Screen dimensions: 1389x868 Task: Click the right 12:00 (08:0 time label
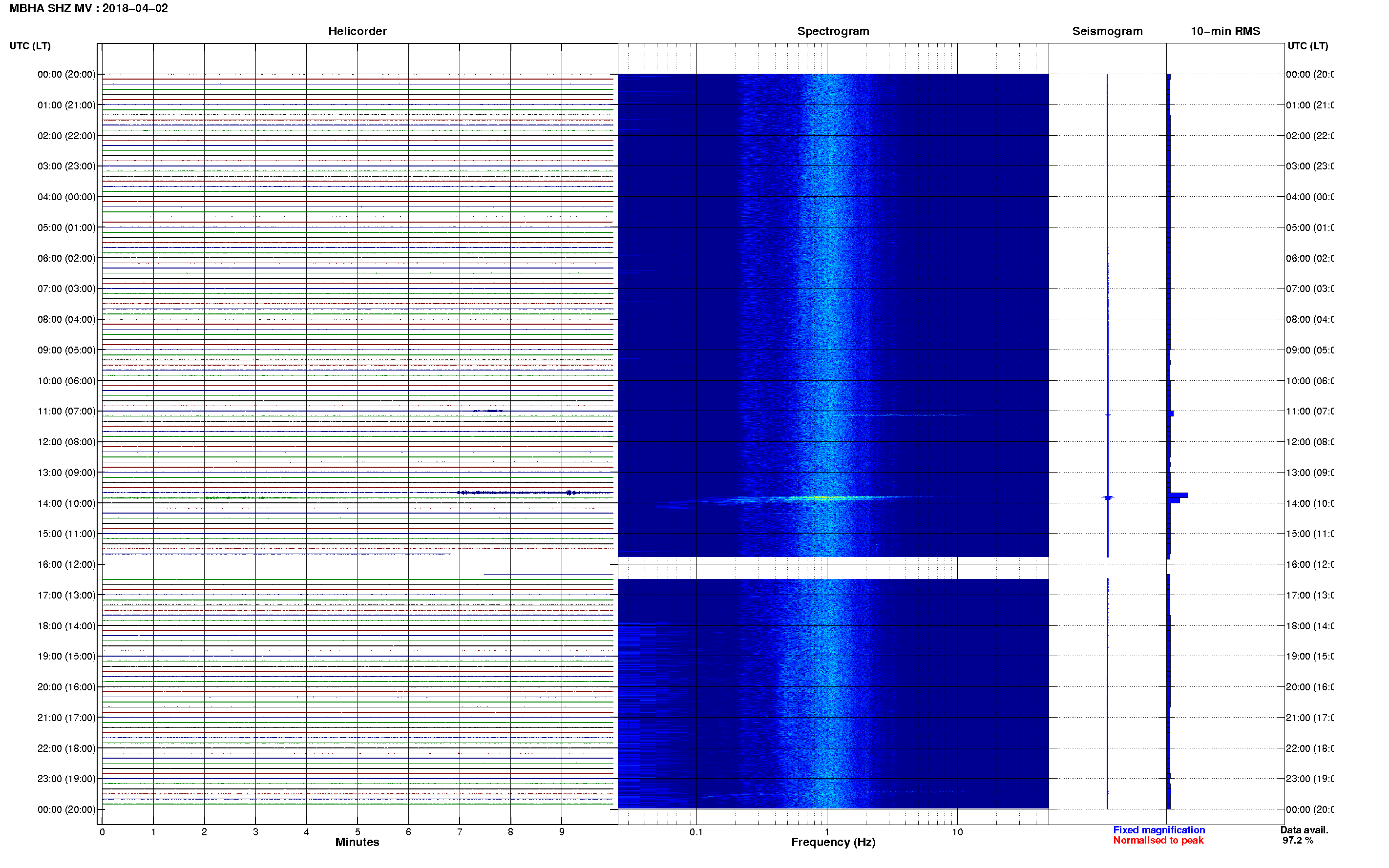pyautogui.click(x=1310, y=442)
